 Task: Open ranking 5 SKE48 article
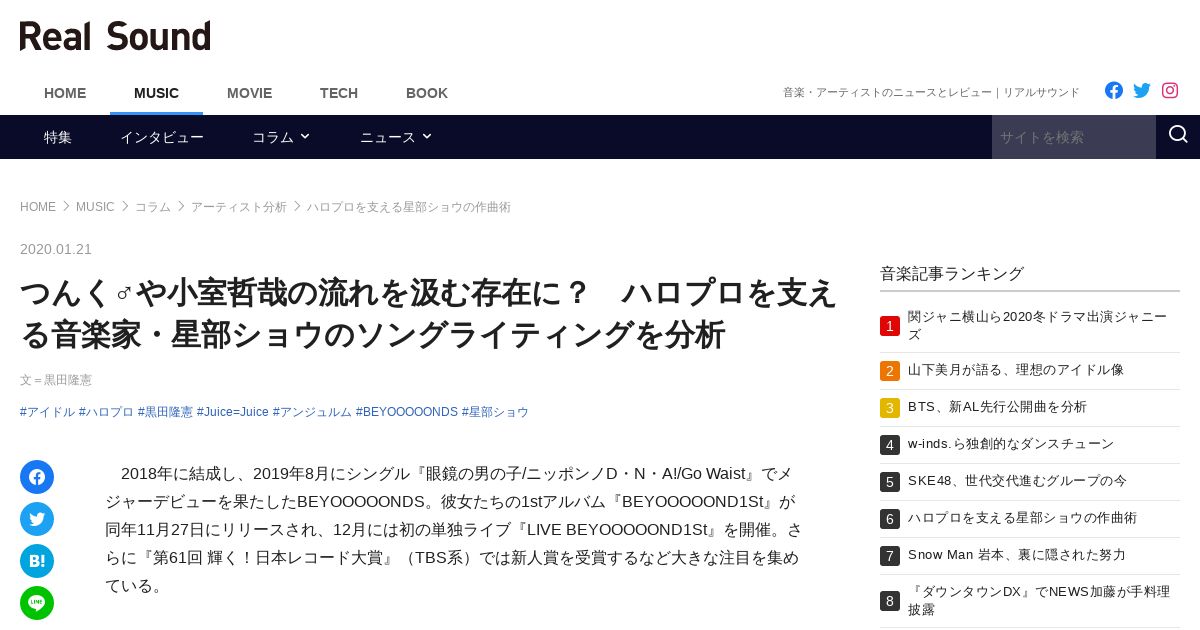1030,481
